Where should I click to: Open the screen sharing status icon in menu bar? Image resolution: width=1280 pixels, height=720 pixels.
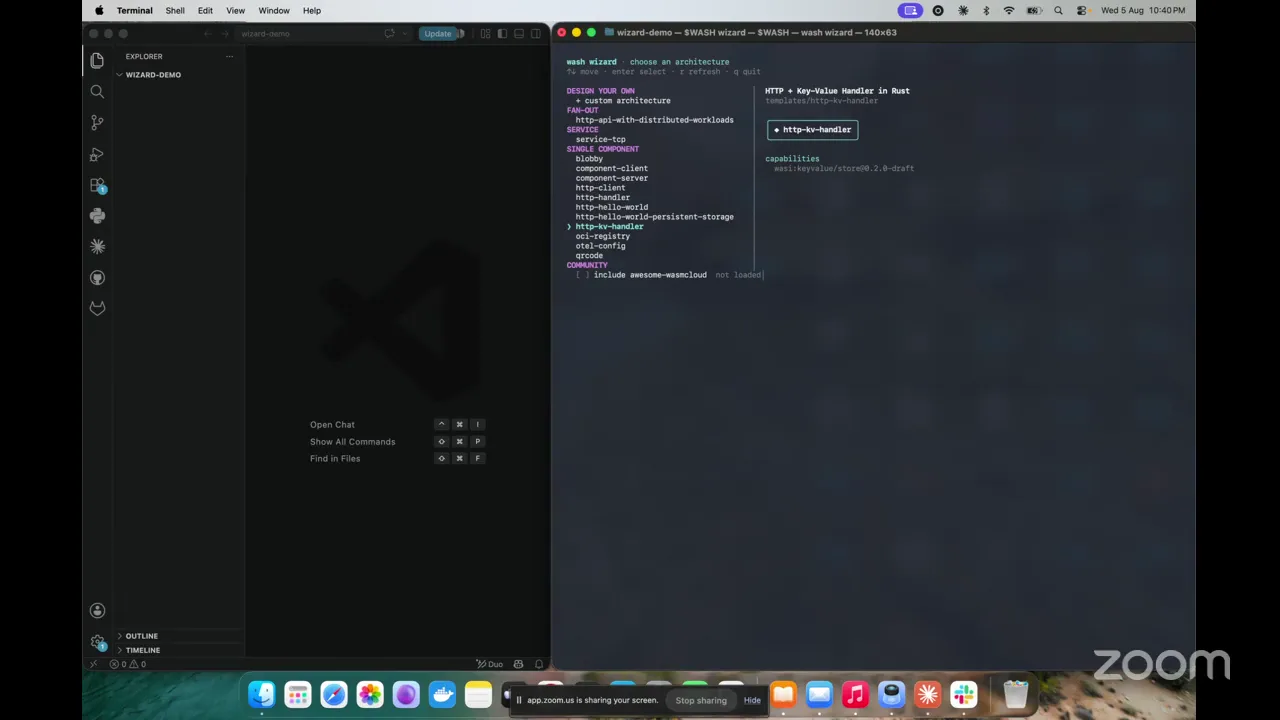point(910,11)
